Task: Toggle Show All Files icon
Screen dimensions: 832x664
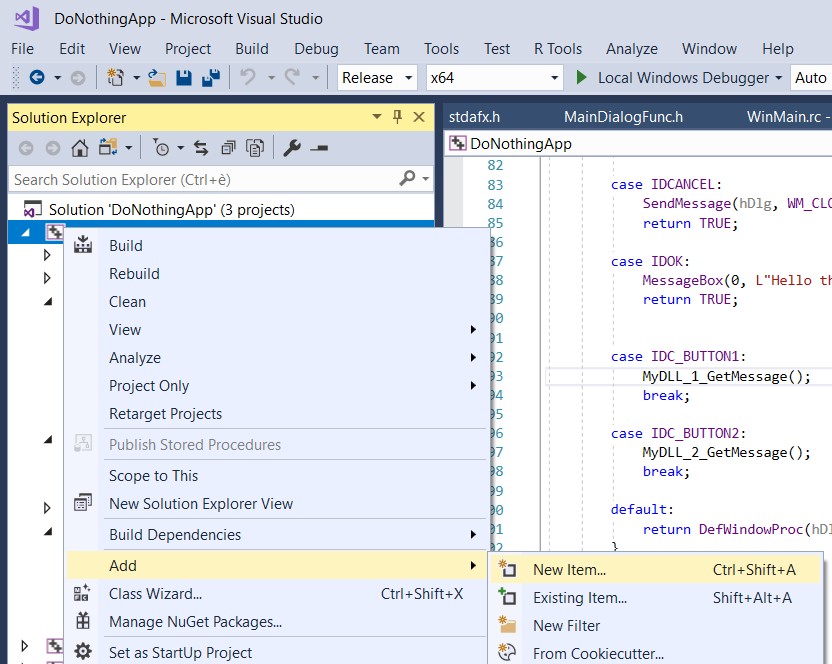Action: [255, 148]
